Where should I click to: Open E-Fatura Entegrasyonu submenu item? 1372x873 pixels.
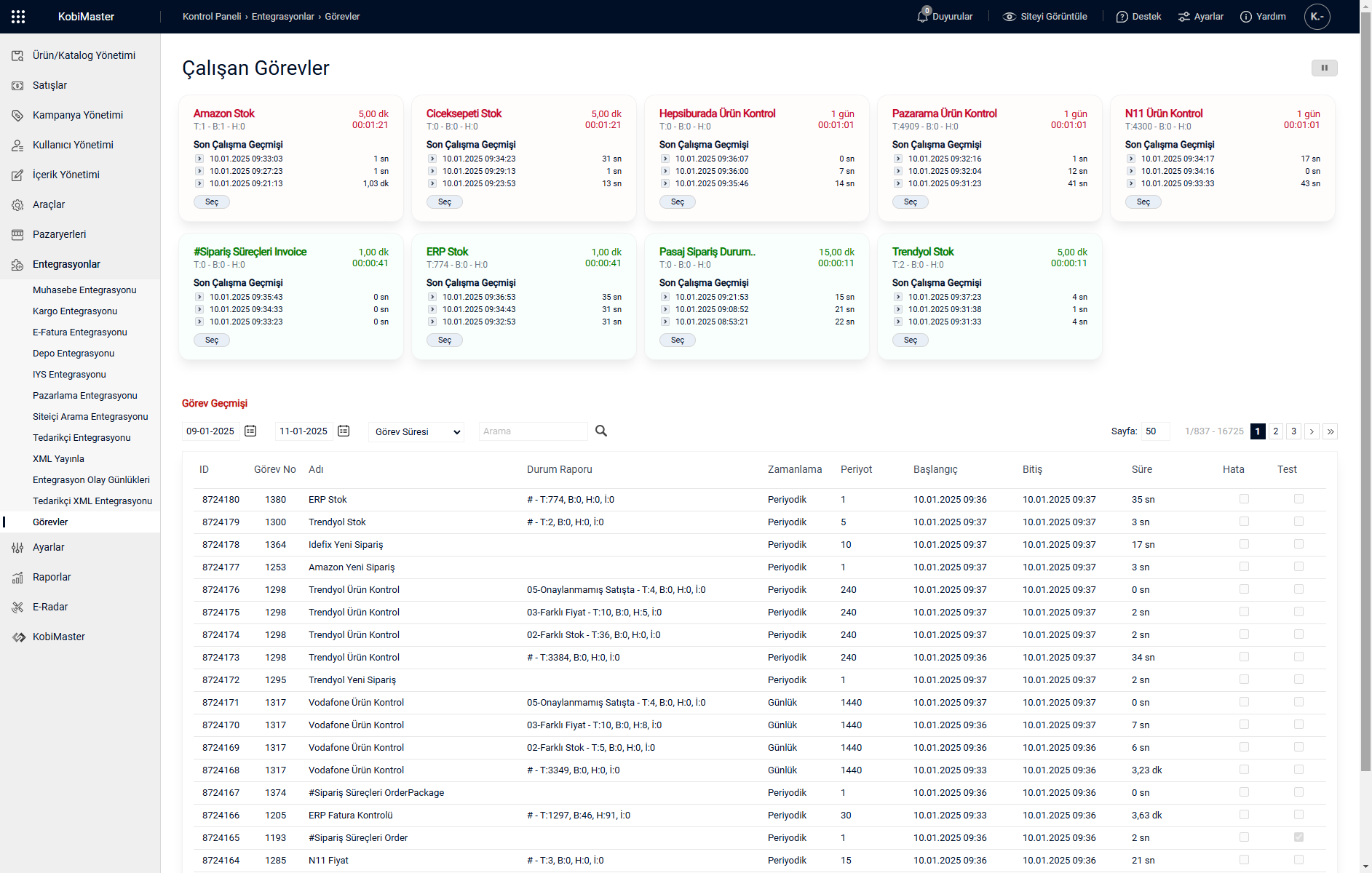pos(80,332)
